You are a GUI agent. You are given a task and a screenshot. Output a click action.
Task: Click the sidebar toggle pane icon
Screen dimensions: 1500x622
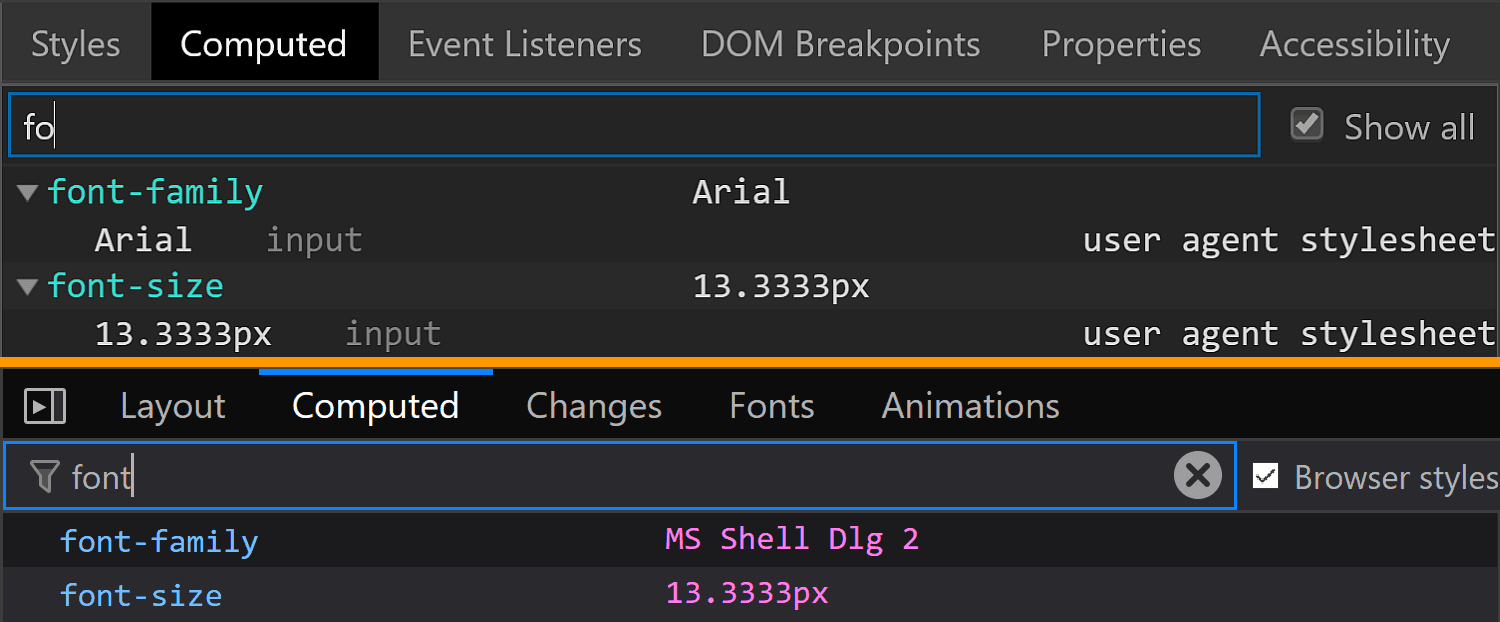(45, 406)
